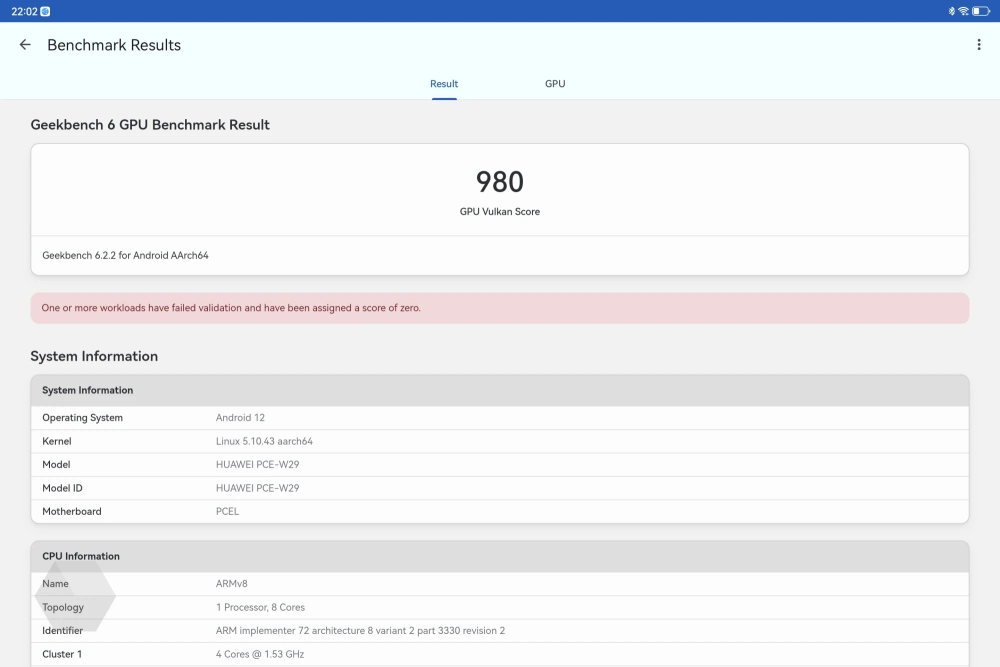This screenshot has height=667, width=1000.
Task: Select the Result tab
Action: pyautogui.click(x=444, y=84)
